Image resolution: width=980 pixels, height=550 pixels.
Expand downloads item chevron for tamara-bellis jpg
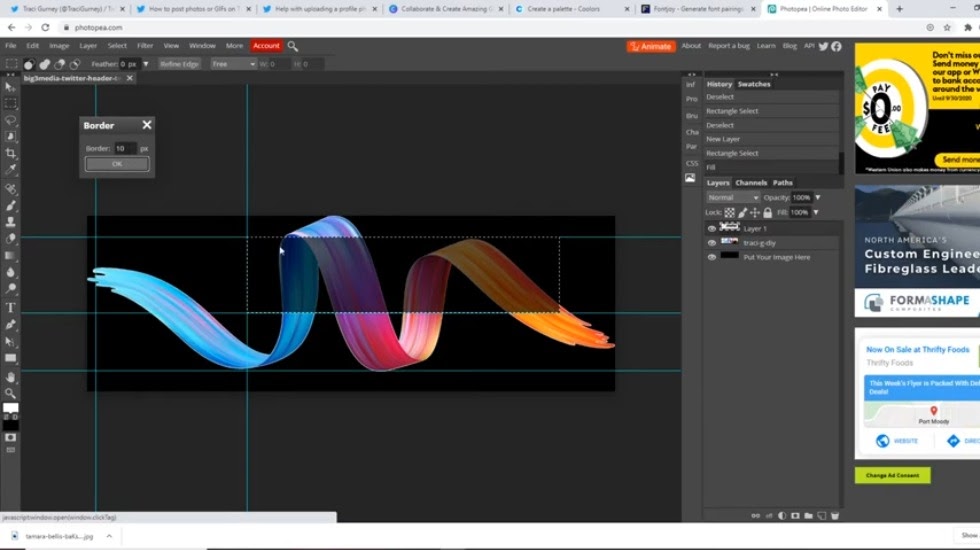[x=109, y=536]
